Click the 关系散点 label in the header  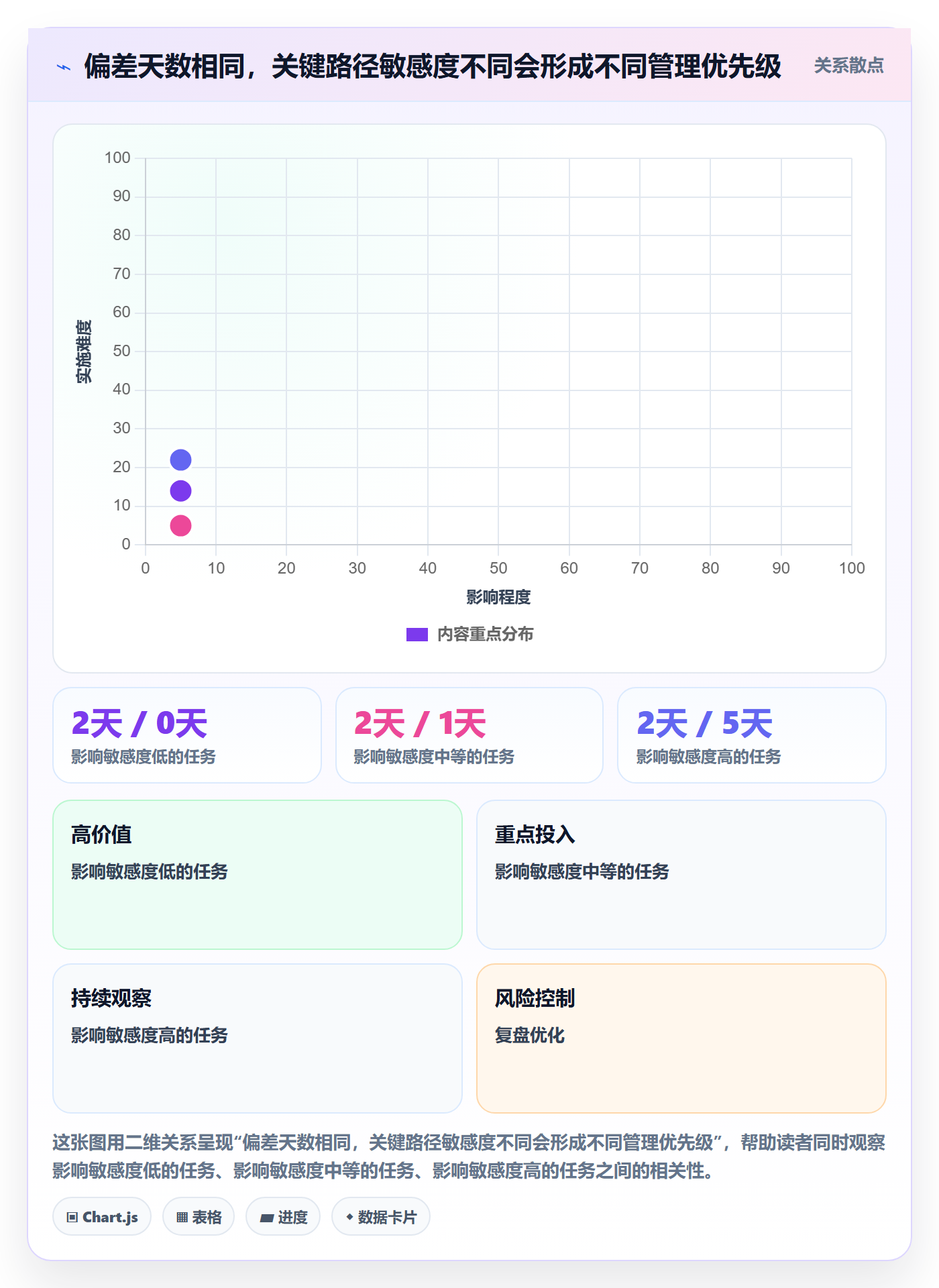(x=848, y=66)
